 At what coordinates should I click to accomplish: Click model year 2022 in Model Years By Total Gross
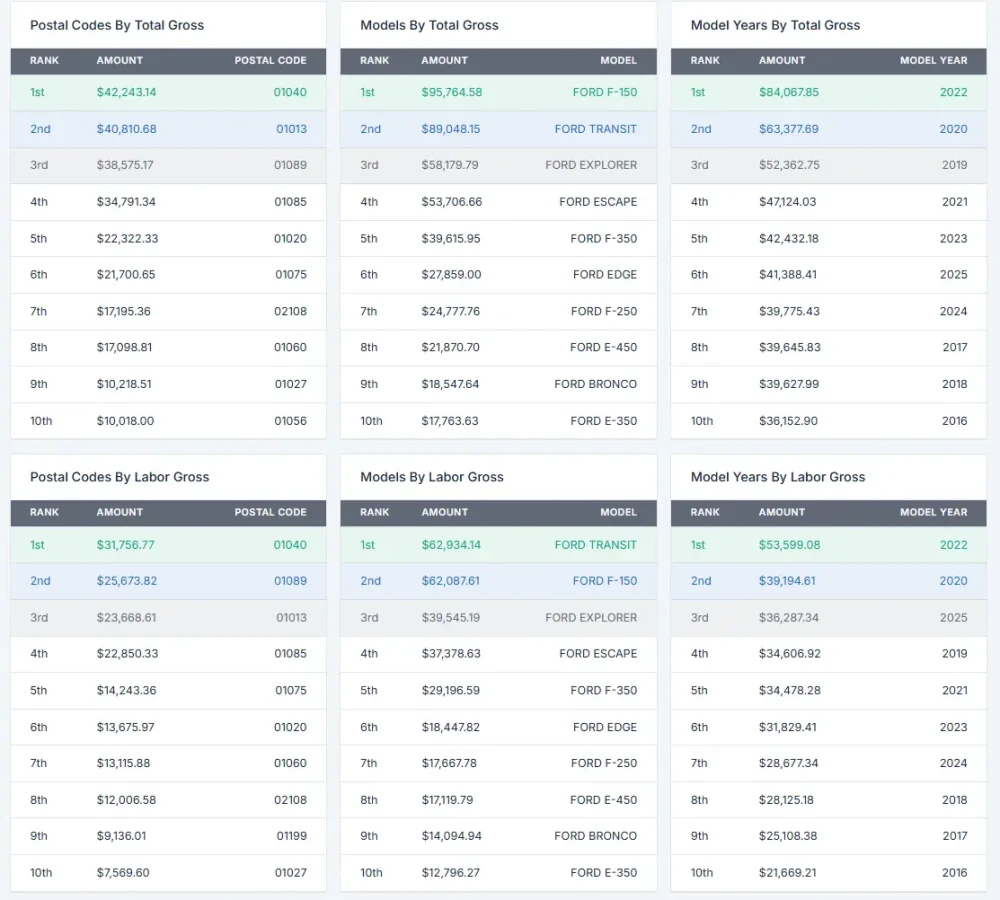[x=953, y=92]
